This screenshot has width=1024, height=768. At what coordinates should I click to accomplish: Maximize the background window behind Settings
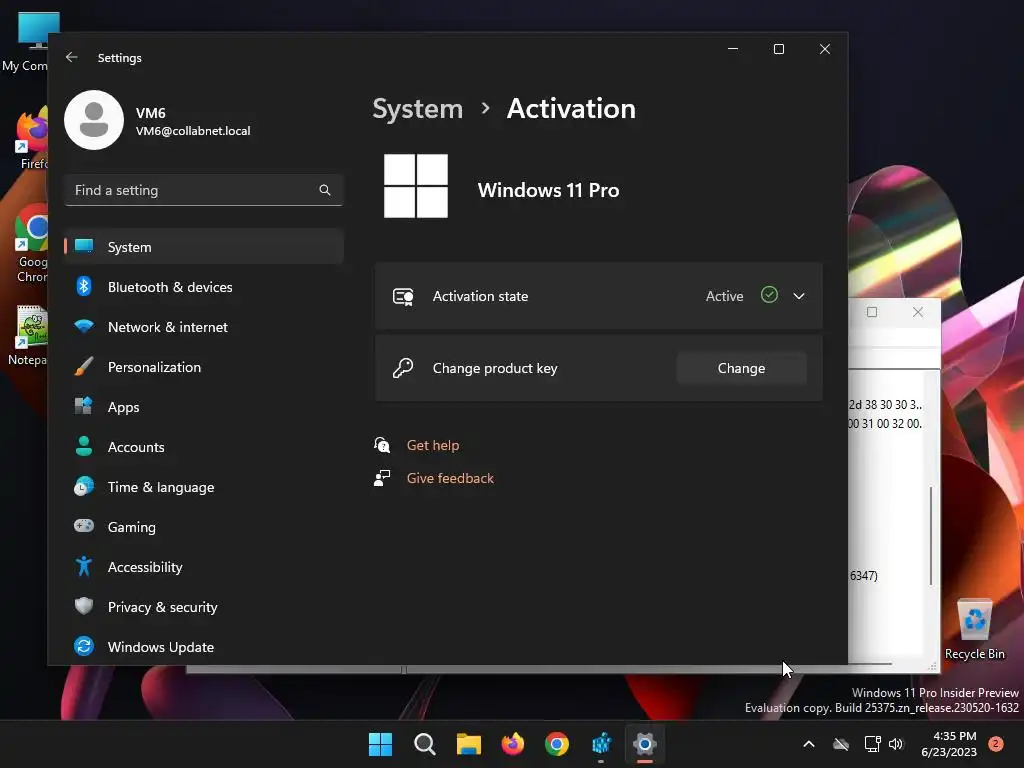pos(872,312)
